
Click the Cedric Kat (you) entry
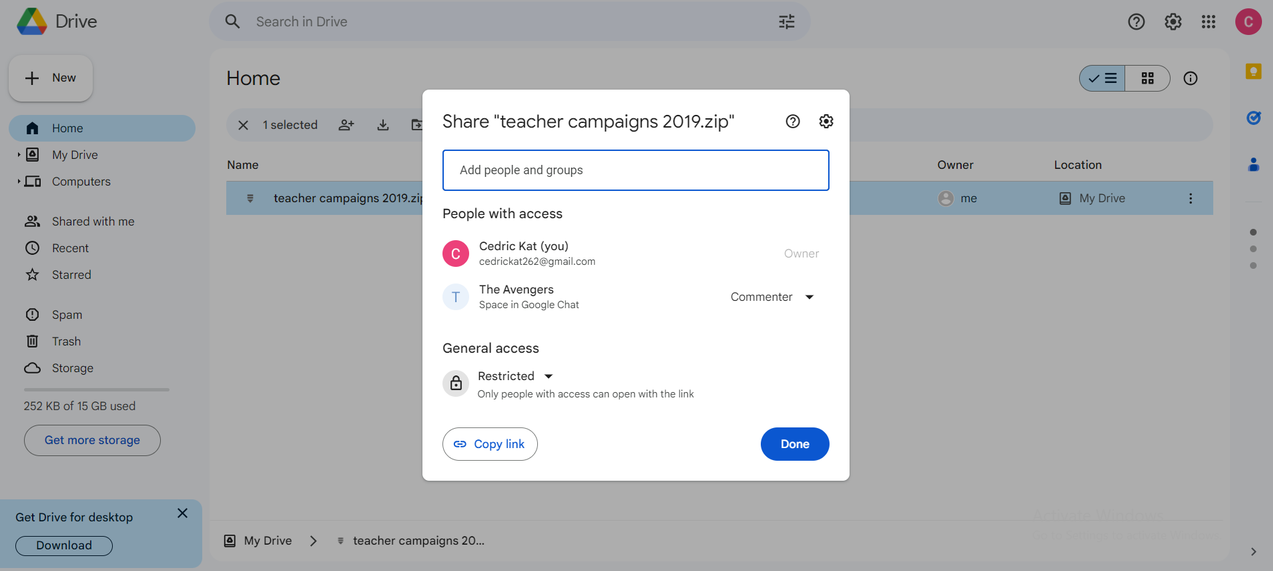click(636, 253)
